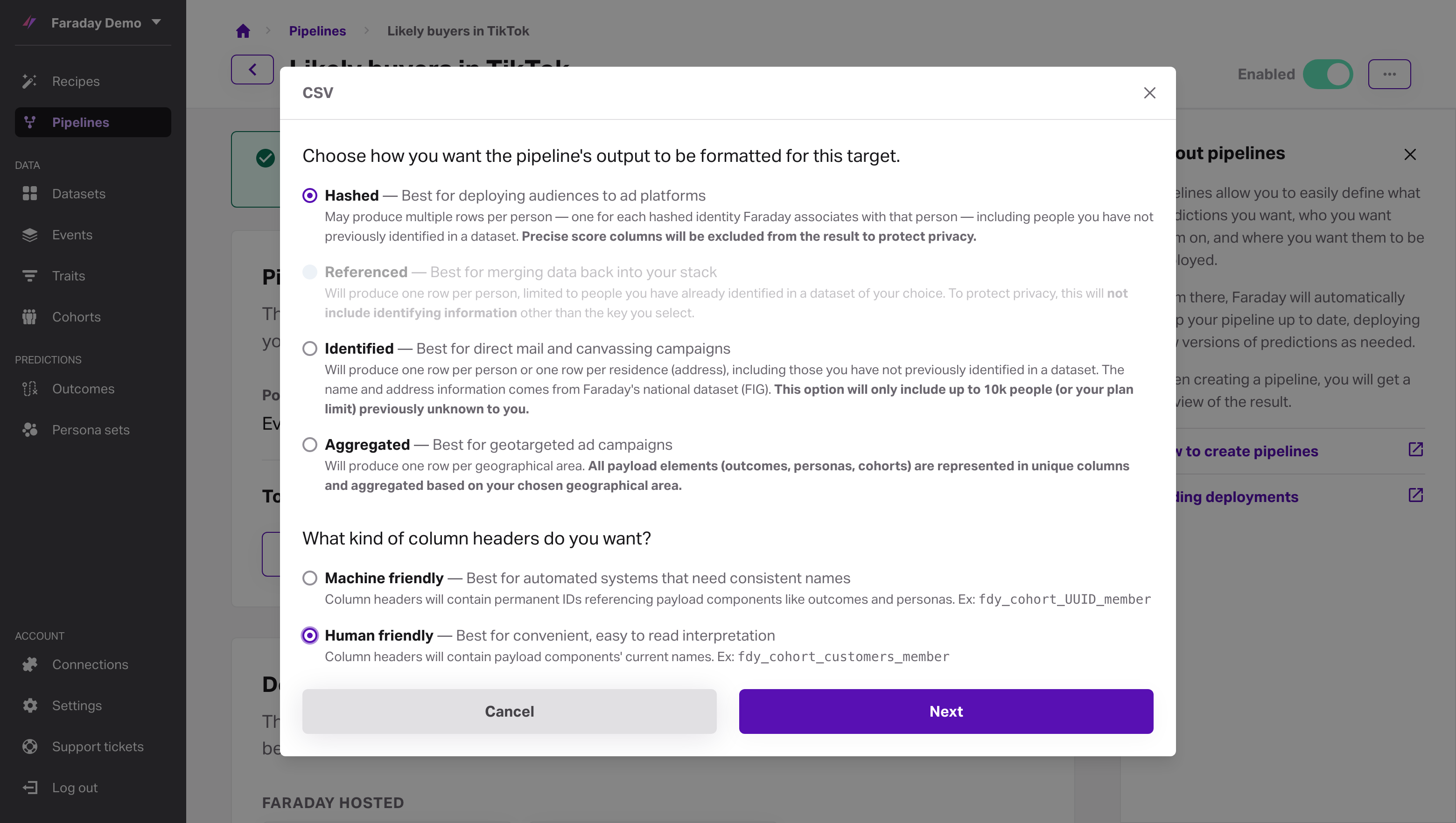Click the green check status icon
1456x823 pixels.
(x=266, y=158)
